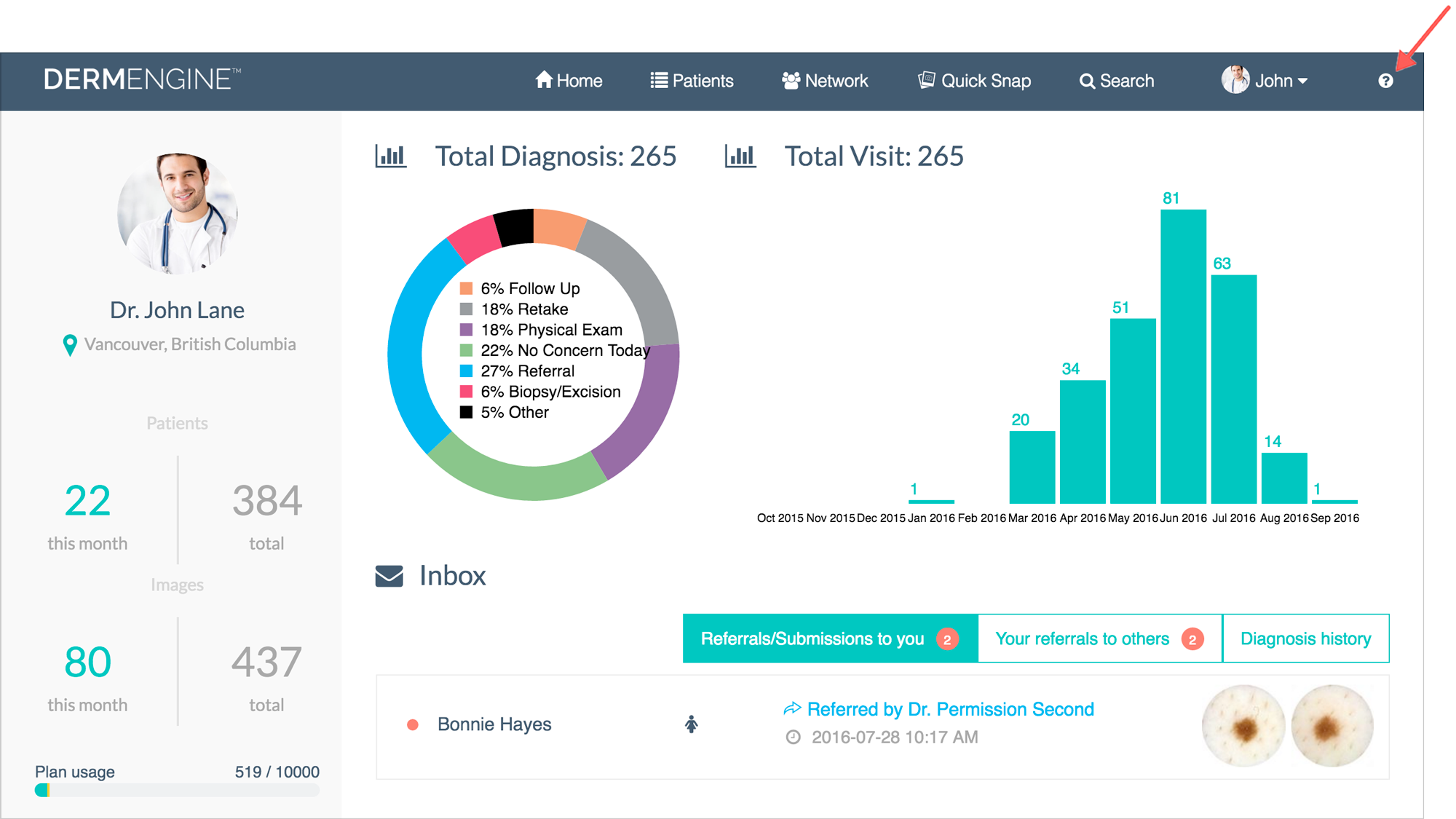
Task: Open Search in the navigation bar
Action: click(x=1116, y=81)
